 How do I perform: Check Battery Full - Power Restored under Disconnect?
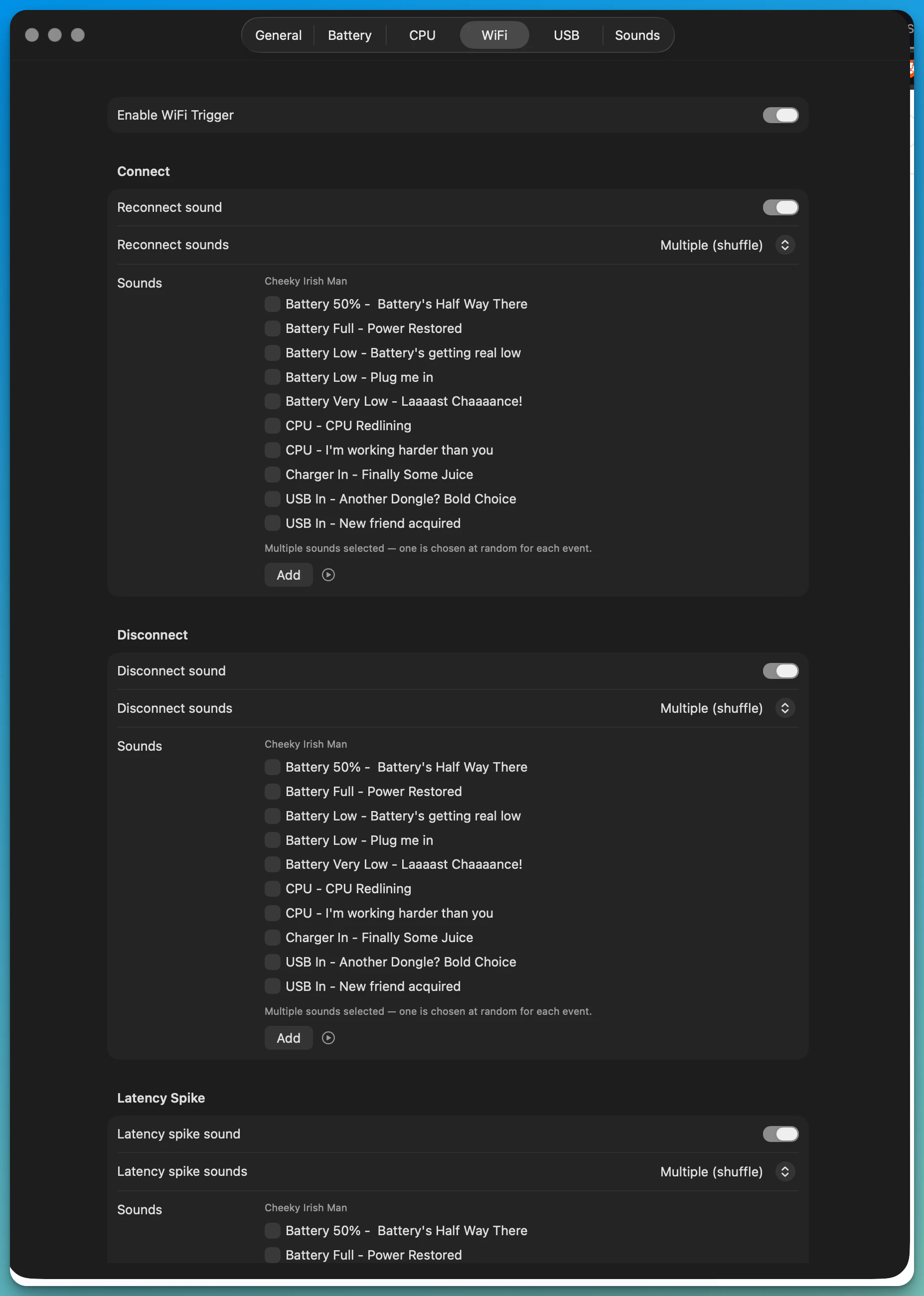coord(273,792)
